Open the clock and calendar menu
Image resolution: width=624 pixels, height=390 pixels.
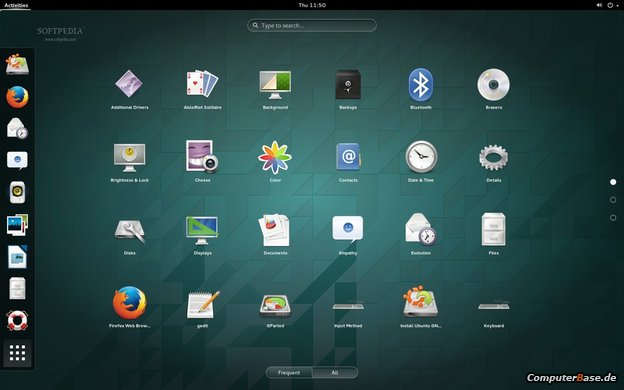coord(312,5)
